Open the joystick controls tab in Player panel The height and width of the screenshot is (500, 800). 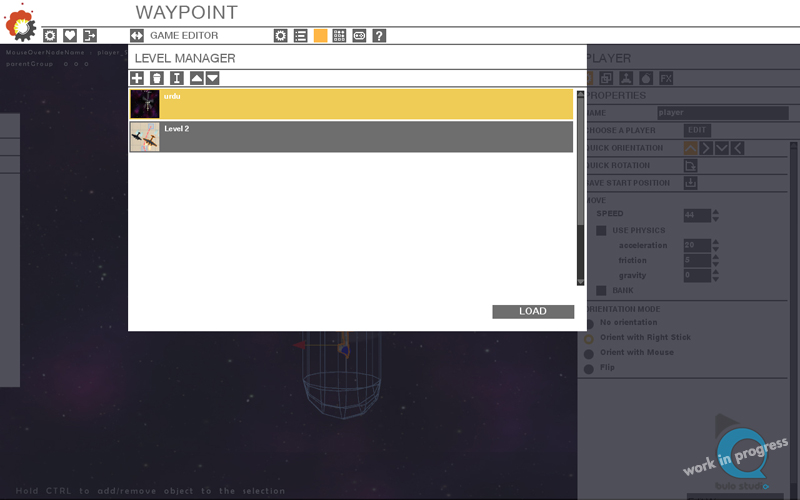[x=626, y=78]
